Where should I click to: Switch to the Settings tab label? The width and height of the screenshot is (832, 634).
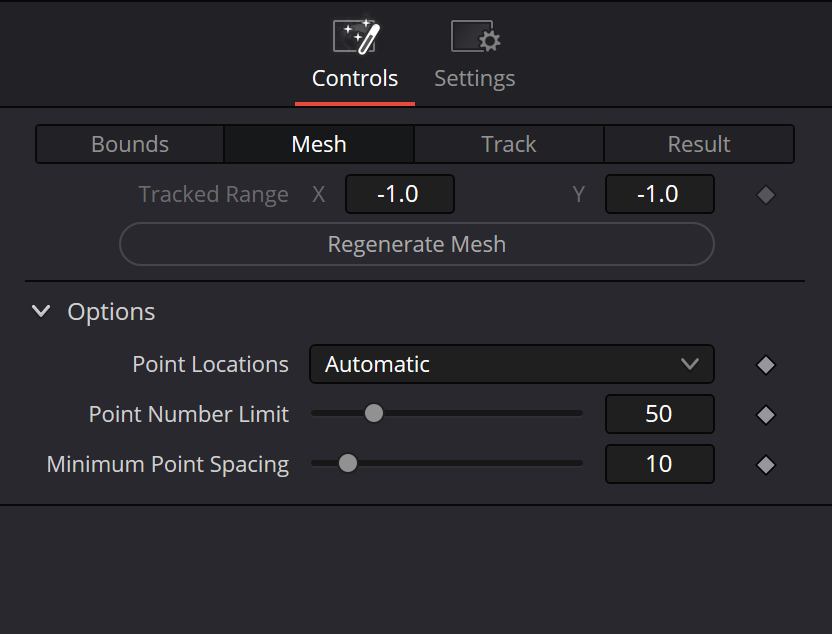475,79
